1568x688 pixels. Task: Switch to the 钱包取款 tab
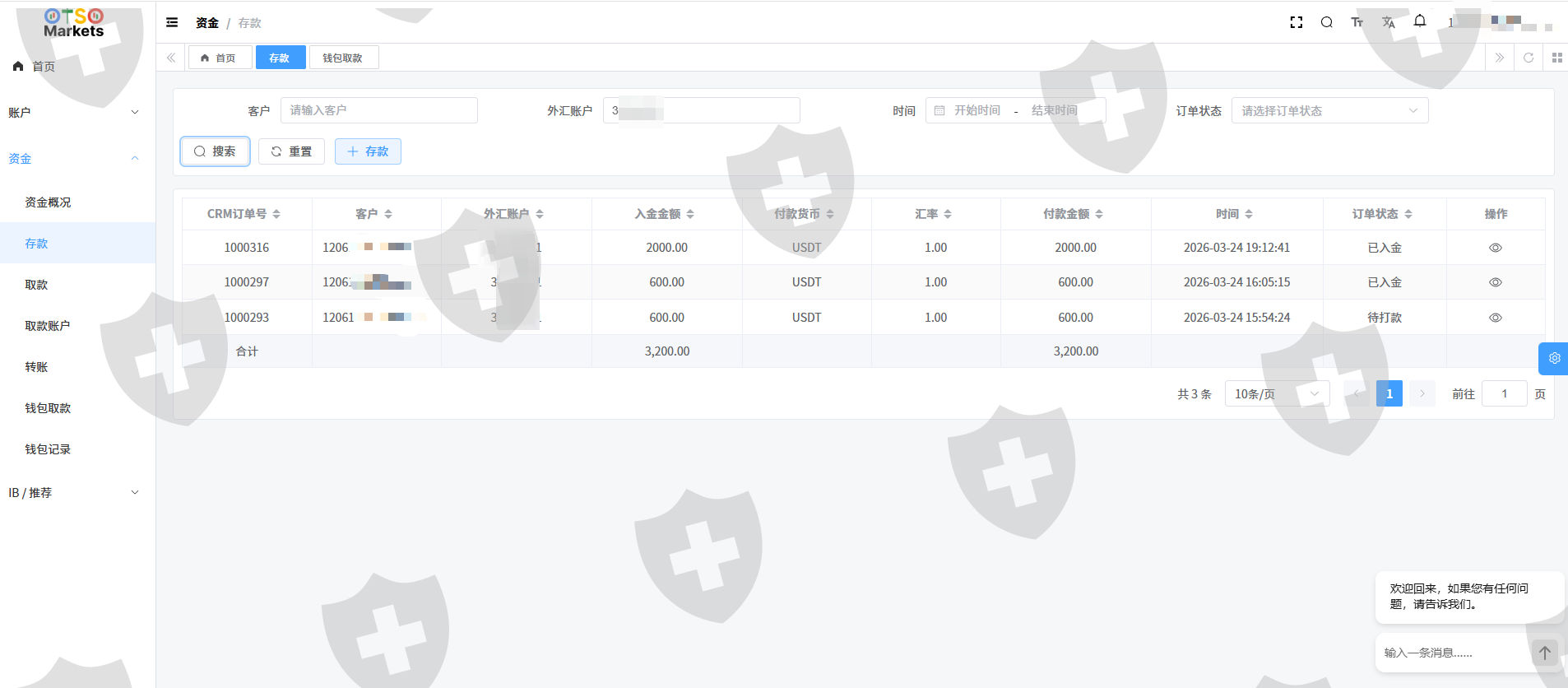(x=342, y=58)
